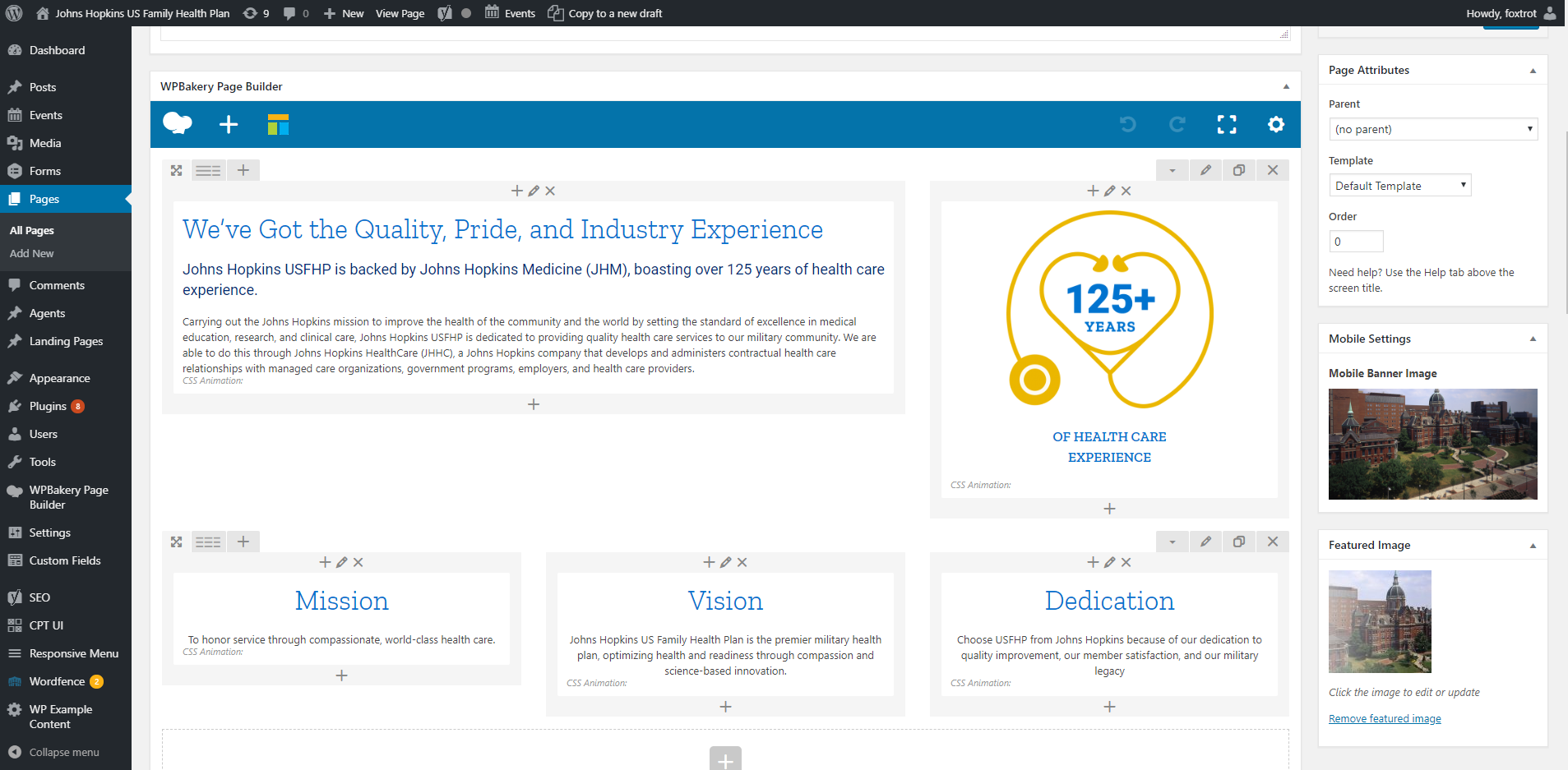Toggle the Mission row collapse arrow

[x=1172, y=542]
